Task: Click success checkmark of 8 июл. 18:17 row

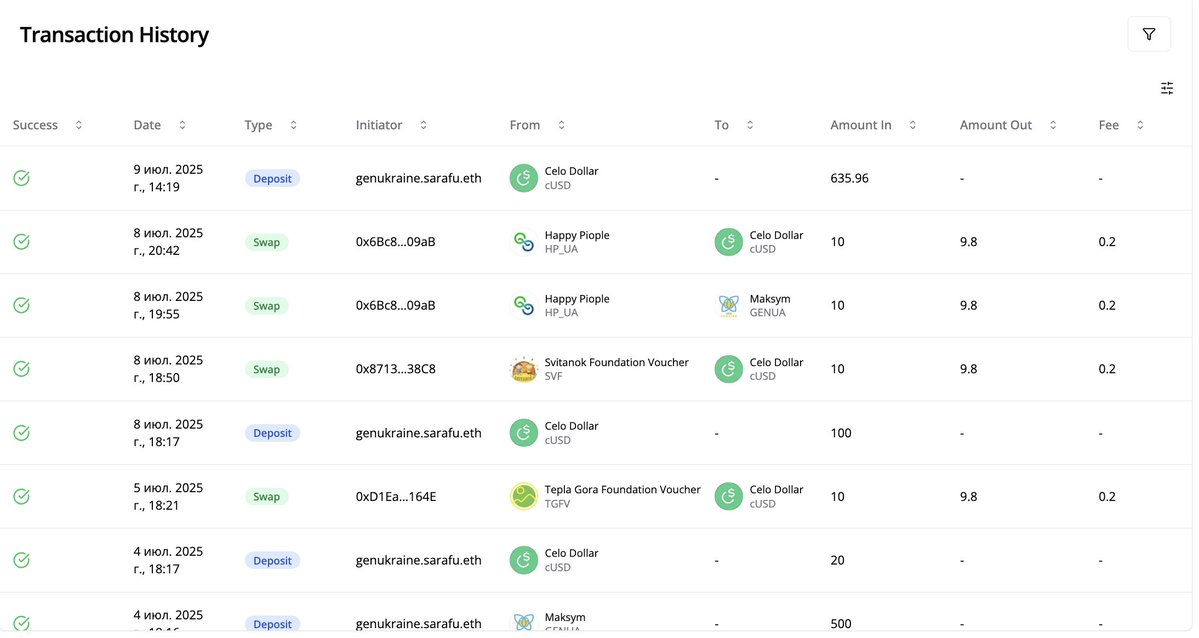Action: pos(21,433)
